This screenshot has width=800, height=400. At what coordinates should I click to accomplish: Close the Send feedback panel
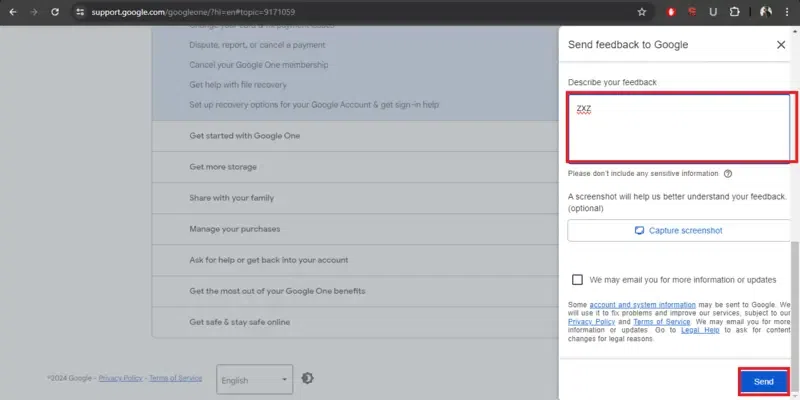pos(781,45)
